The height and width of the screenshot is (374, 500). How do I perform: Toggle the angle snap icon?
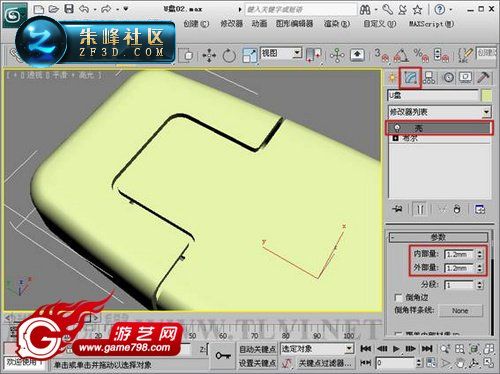click(402, 55)
